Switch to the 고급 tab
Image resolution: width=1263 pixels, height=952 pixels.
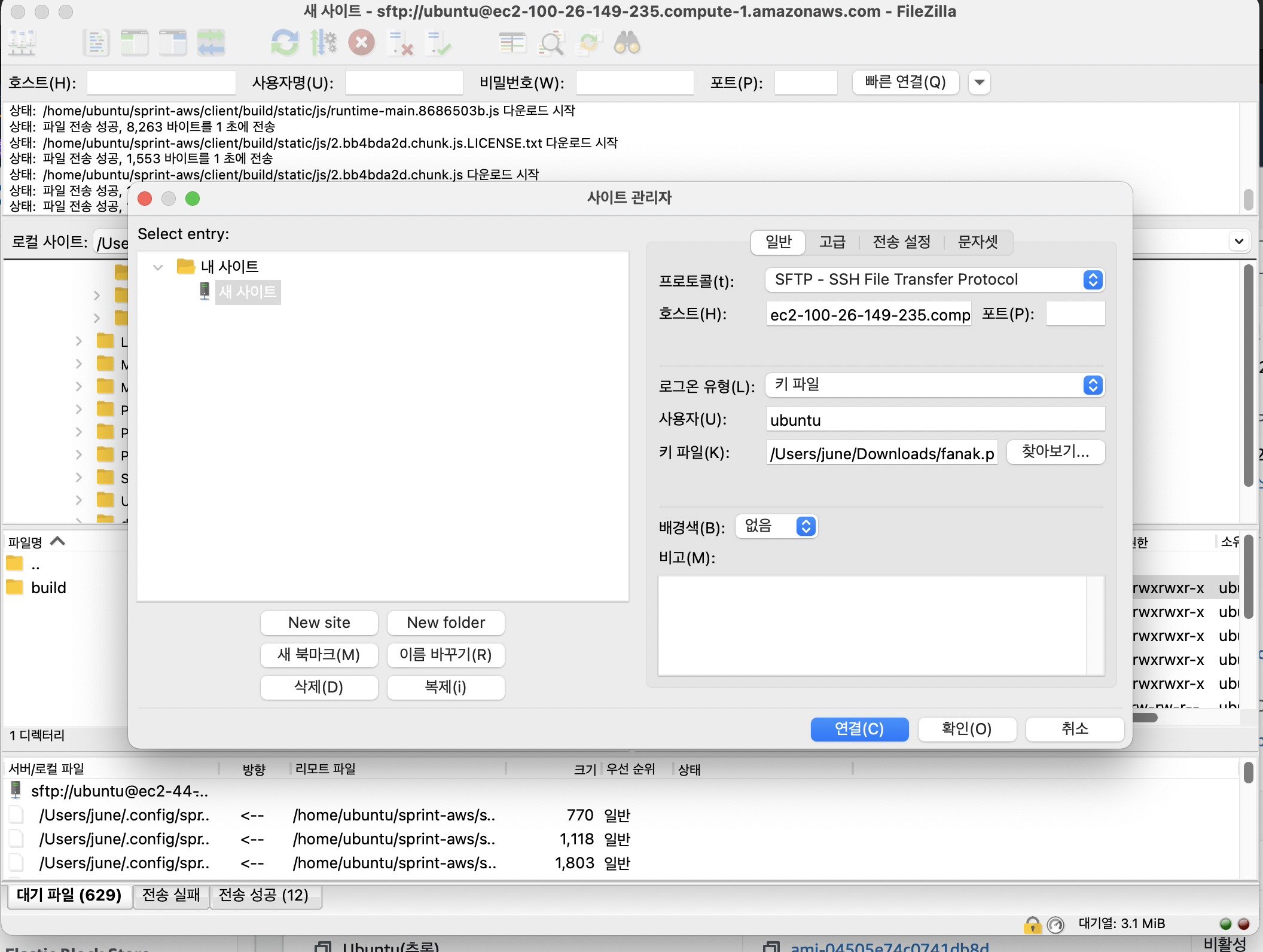(x=832, y=242)
